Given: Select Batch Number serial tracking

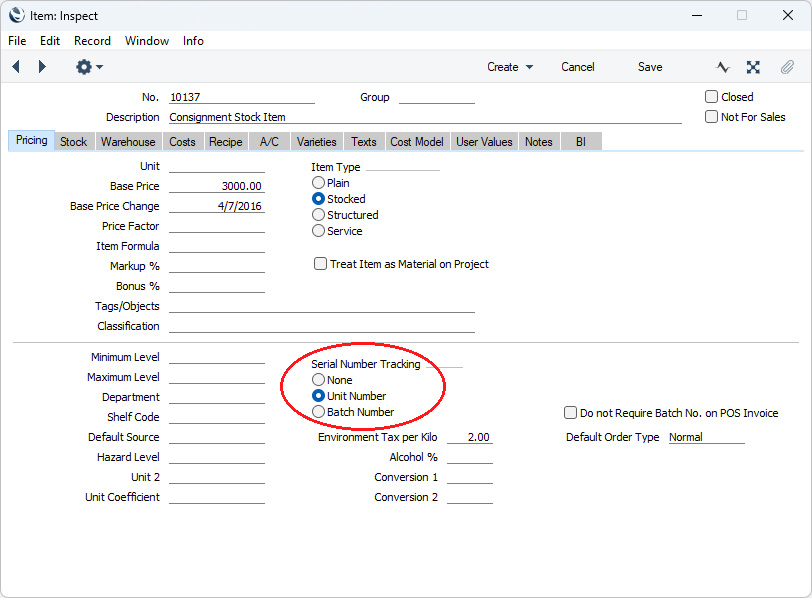Looking at the screenshot, I should [x=318, y=412].
